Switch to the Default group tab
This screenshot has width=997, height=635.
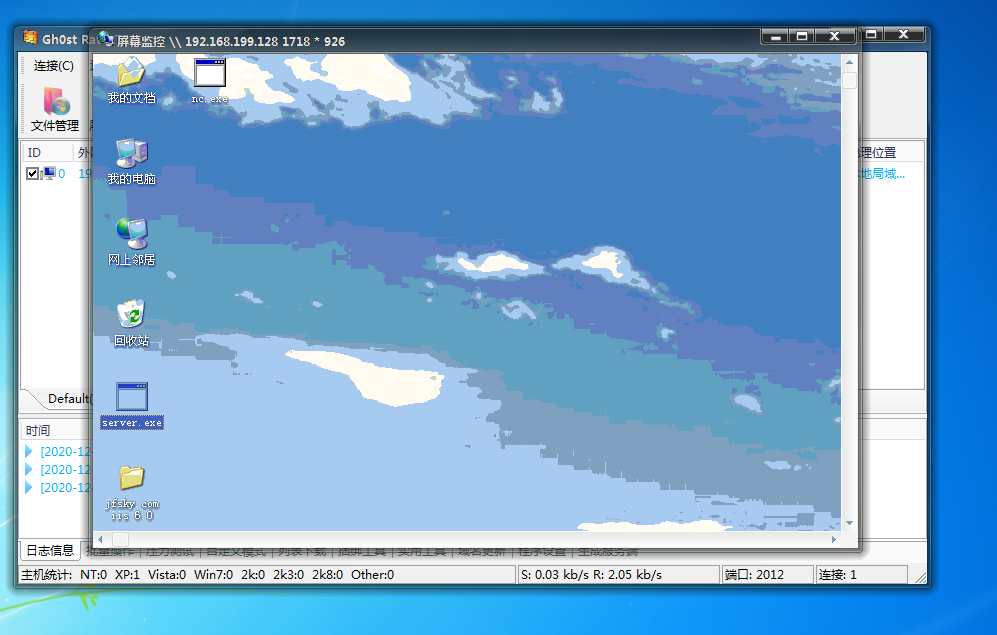pos(67,399)
